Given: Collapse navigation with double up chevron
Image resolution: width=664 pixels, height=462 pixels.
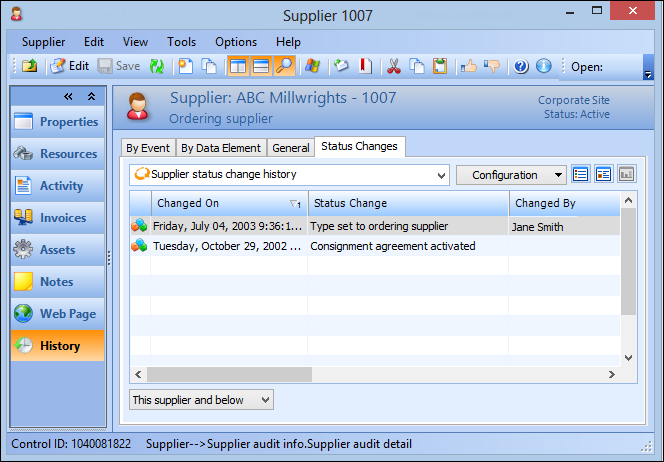Looking at the screenshot, I should click(x=91, y=97).
